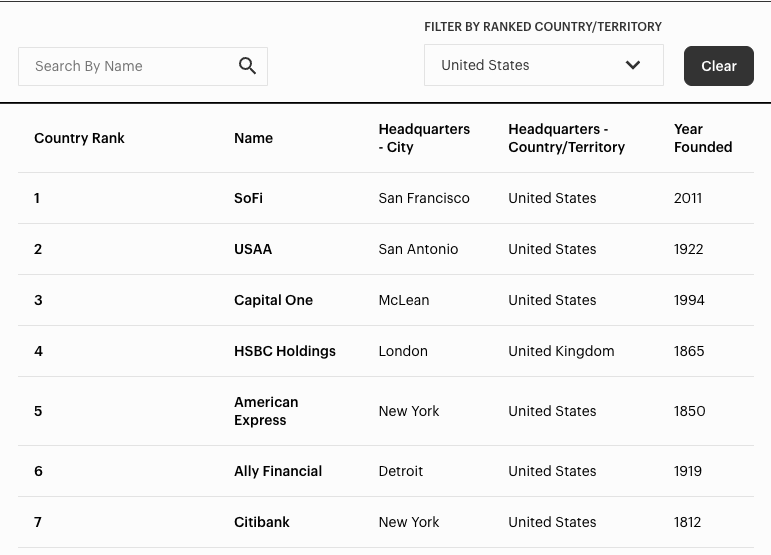Image resolution: width=771 pixels, height=555 pixels.
Task: Focus the Search By Name field
Action: [143, 66]
